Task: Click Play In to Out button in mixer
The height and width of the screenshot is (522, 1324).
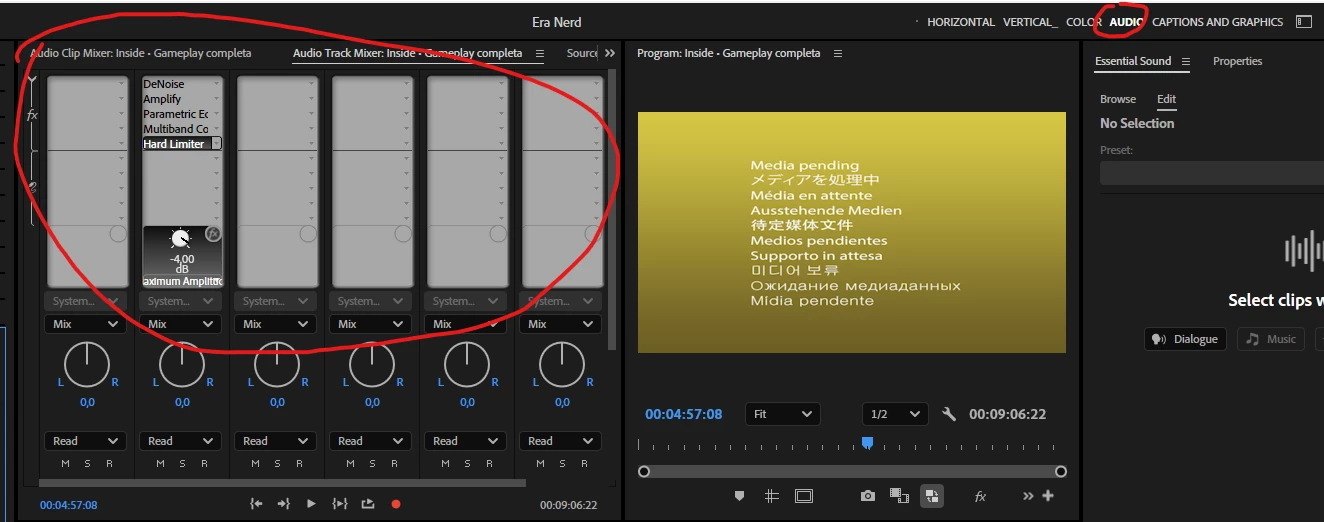Action: point(340,504)
